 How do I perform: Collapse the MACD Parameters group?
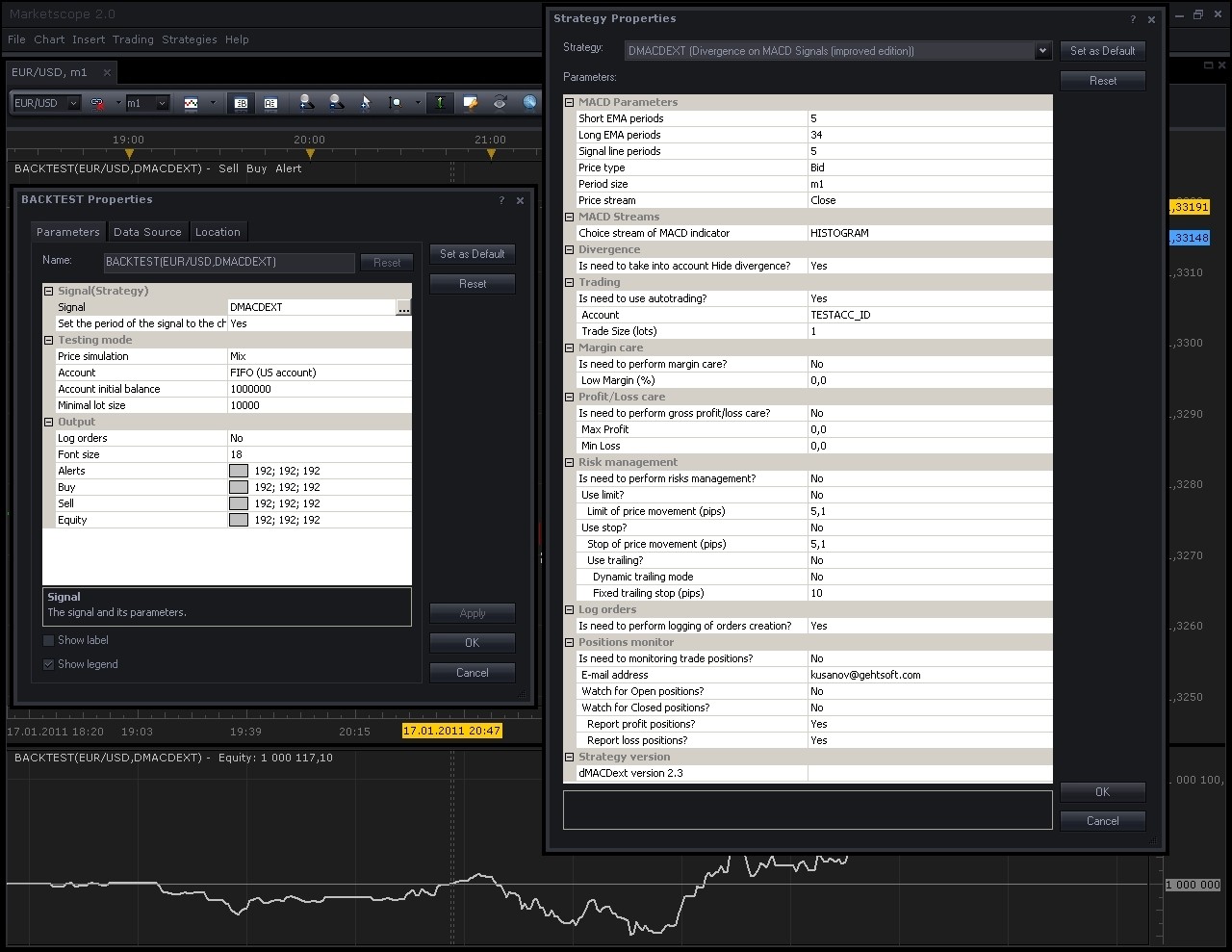tap(570, 102)
